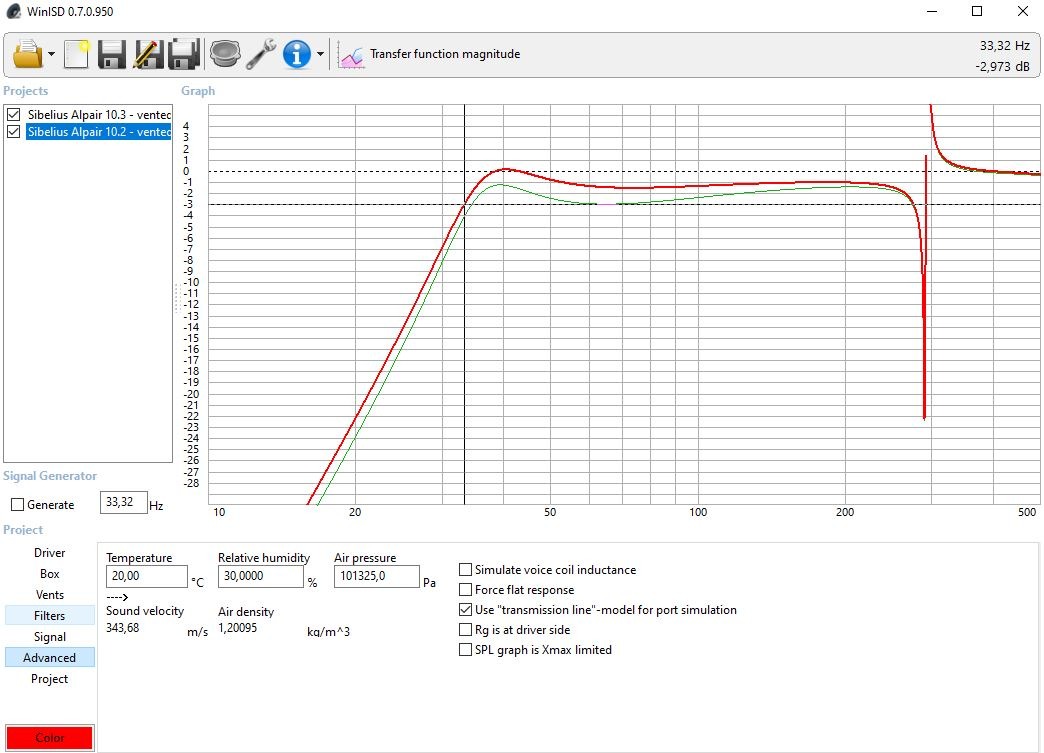
Task: Click the -2,973 dB cursor readout
Action: click(1003, 67)
